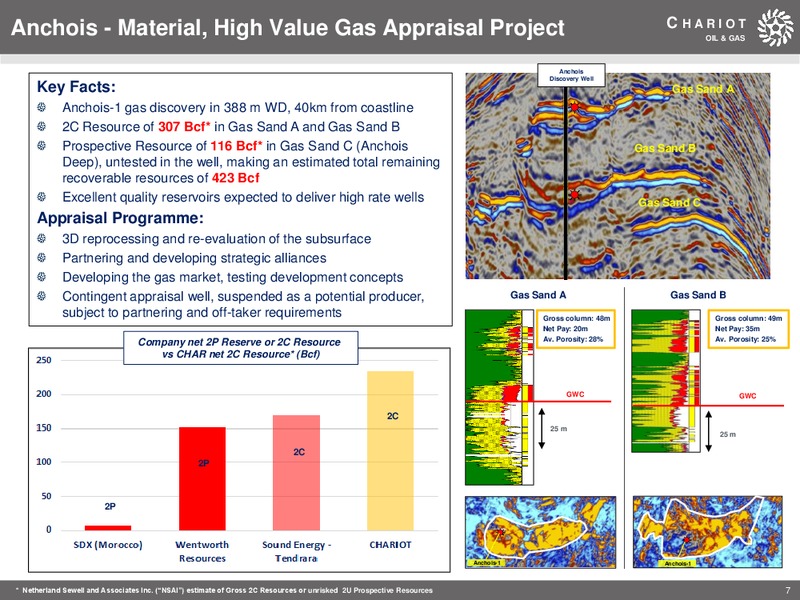Click the Partnering and developing strategic alliances line

click(x=194, y=258)
